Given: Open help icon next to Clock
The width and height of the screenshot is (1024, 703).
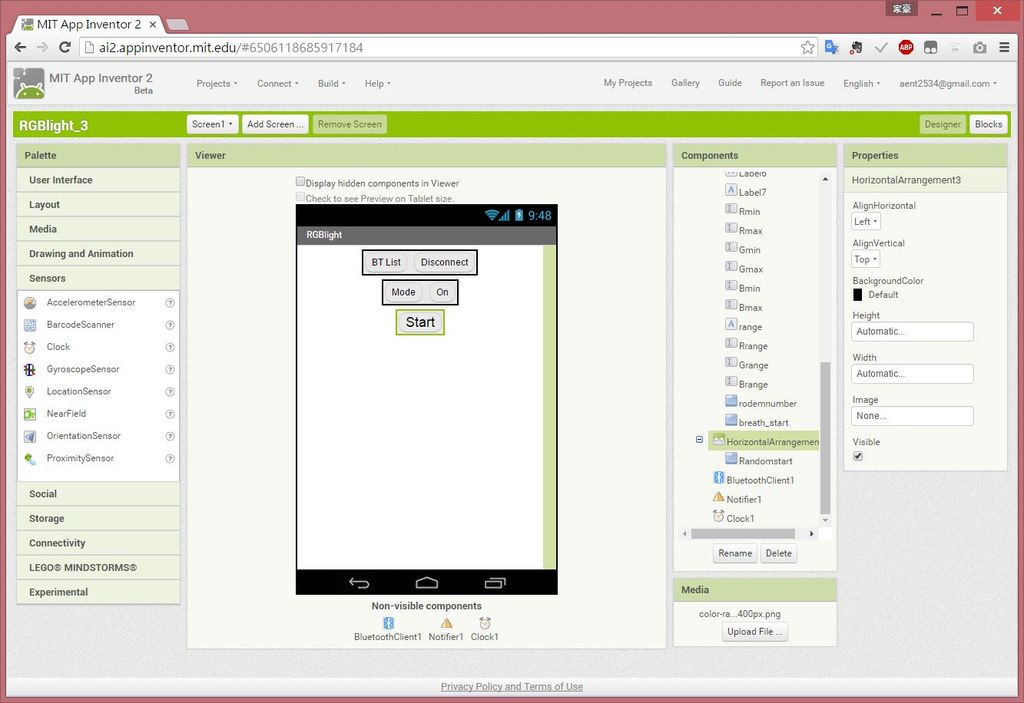Looking at the screenshot, I should (170, 347).
